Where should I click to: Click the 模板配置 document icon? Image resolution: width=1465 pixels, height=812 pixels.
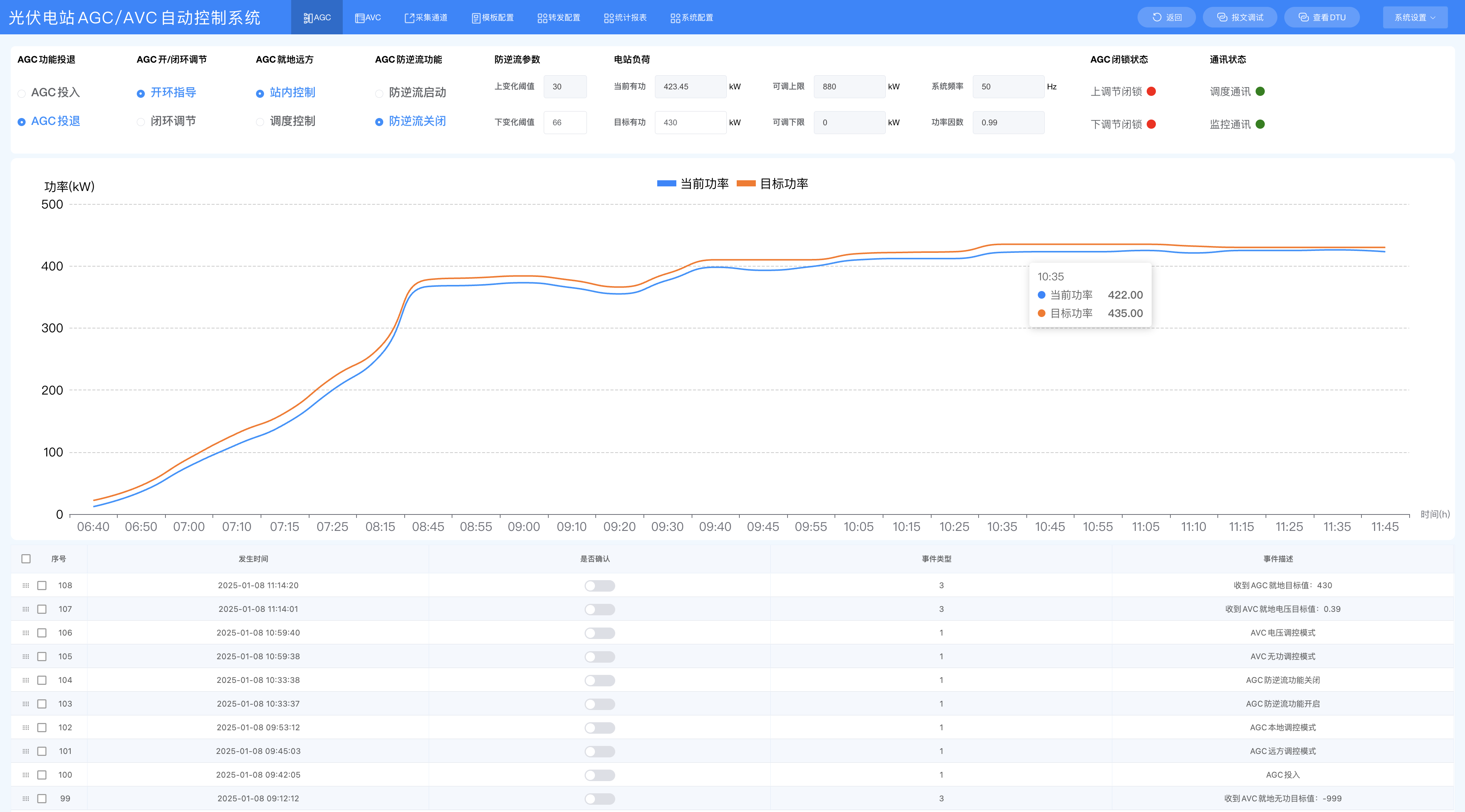pyautogui.click(x=476, y=18)
